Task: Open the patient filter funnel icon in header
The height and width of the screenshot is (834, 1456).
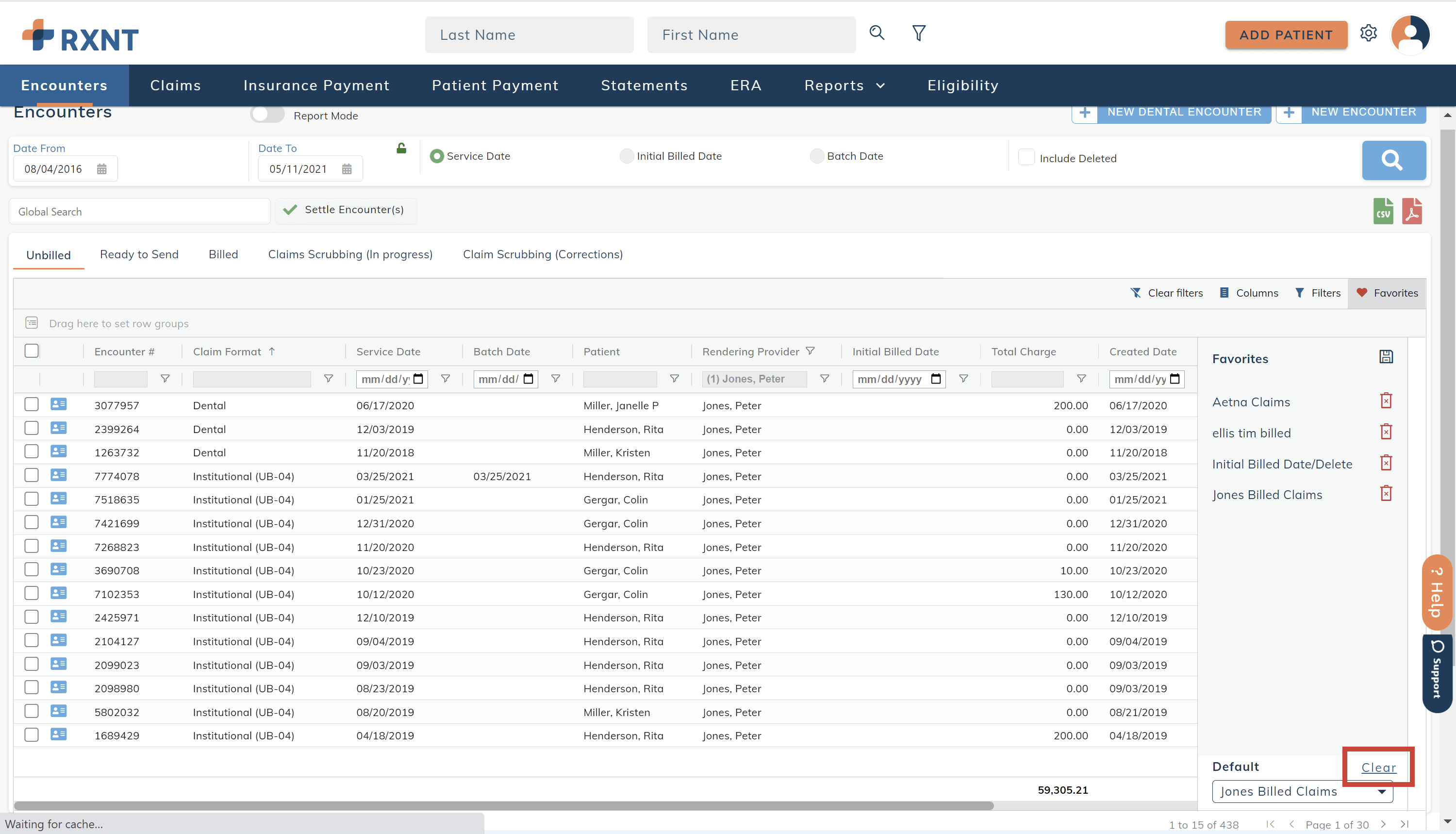Action: coord(918,33)
